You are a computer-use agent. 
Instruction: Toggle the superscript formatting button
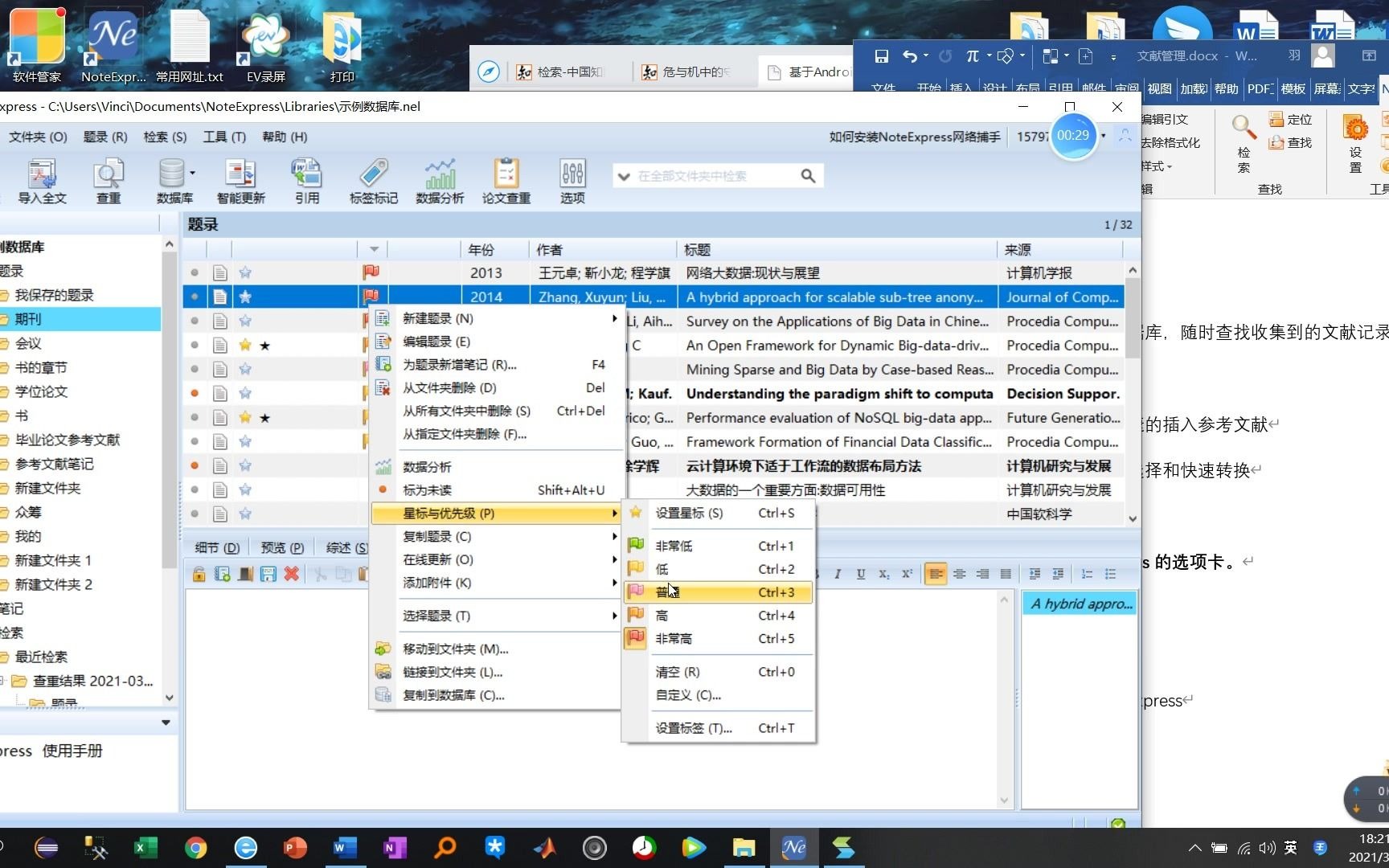point(907,574)
